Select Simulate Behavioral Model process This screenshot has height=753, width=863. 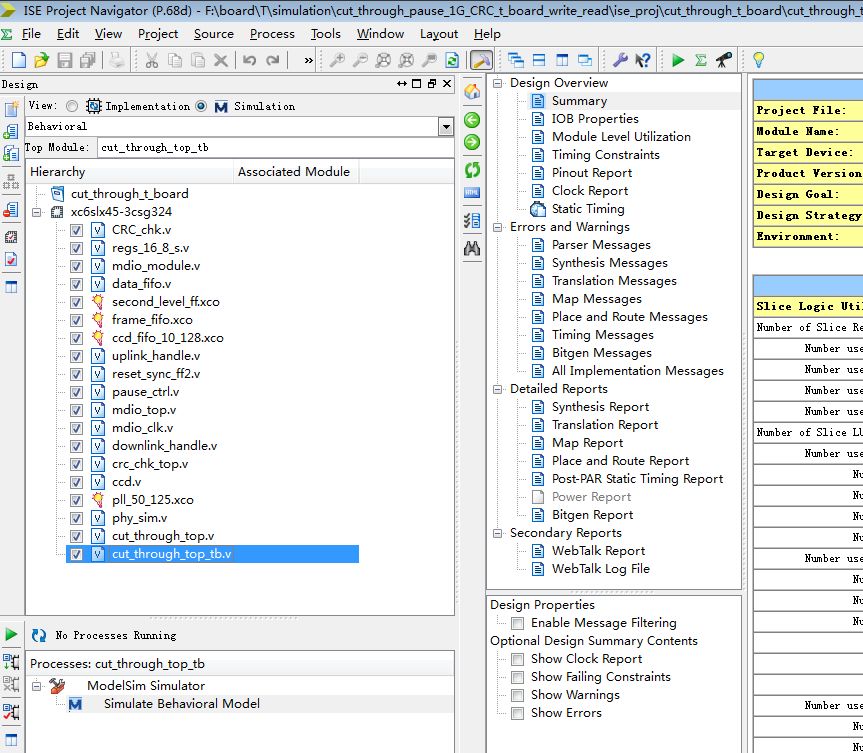[182, 703]
